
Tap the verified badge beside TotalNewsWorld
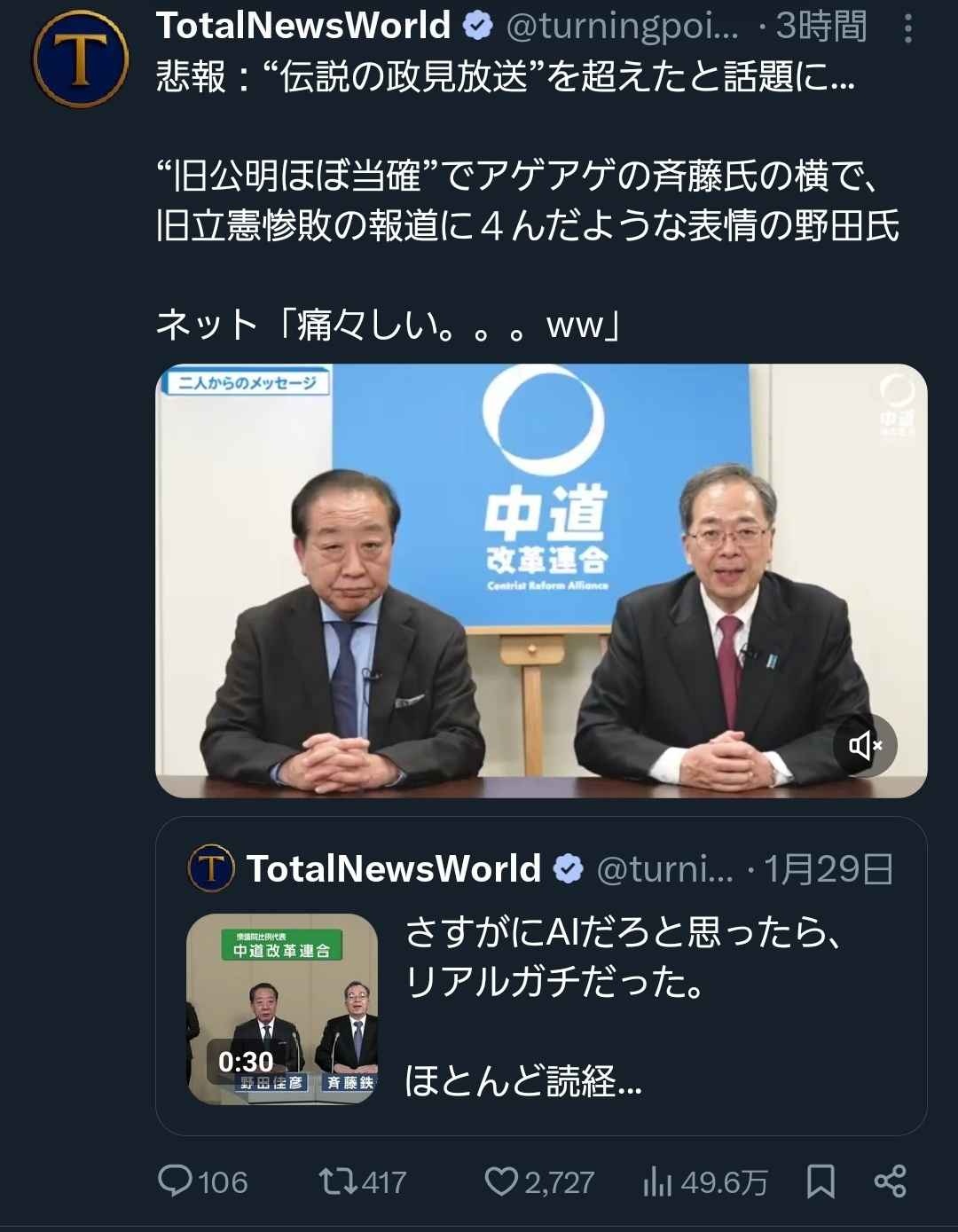(478, 27)
